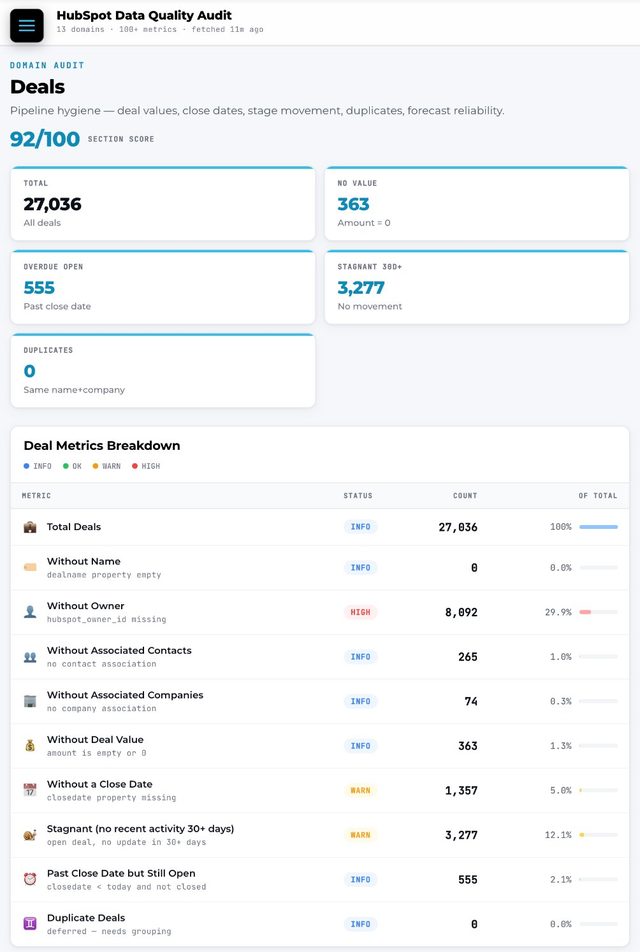Click the STATUS column header

point(358,496)
